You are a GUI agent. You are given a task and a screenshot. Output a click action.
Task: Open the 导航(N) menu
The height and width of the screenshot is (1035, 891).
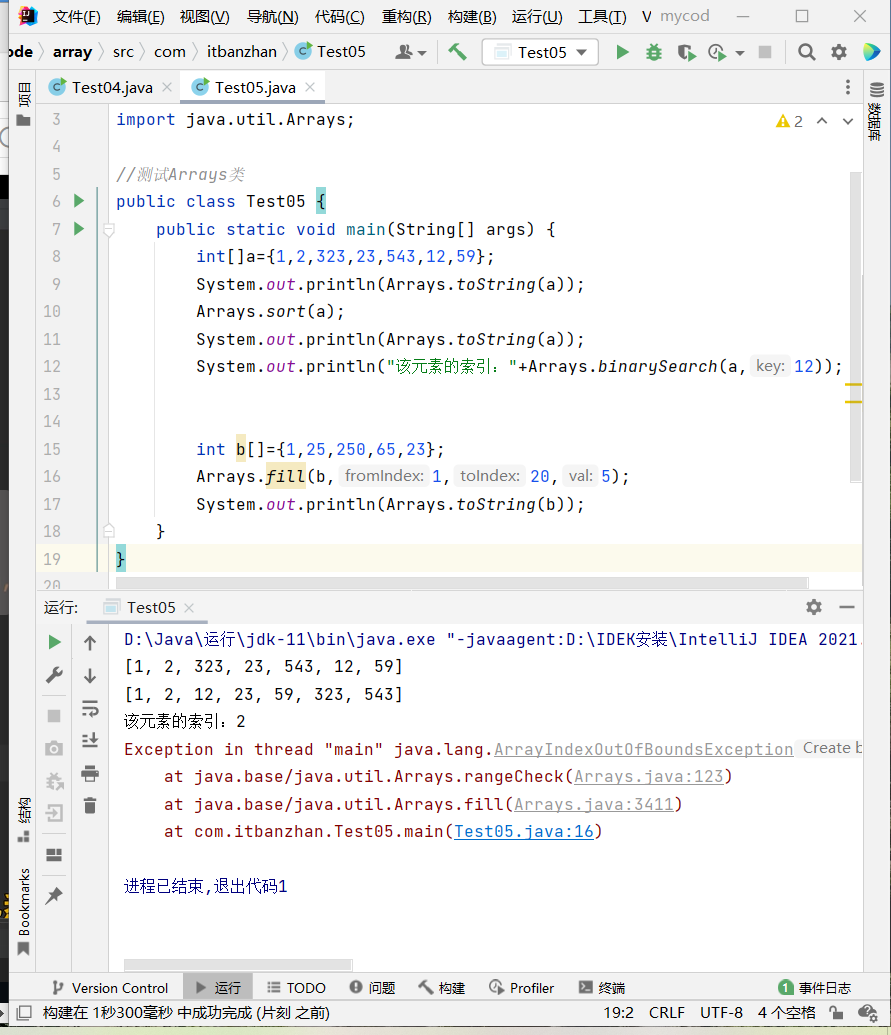point(273,17)
